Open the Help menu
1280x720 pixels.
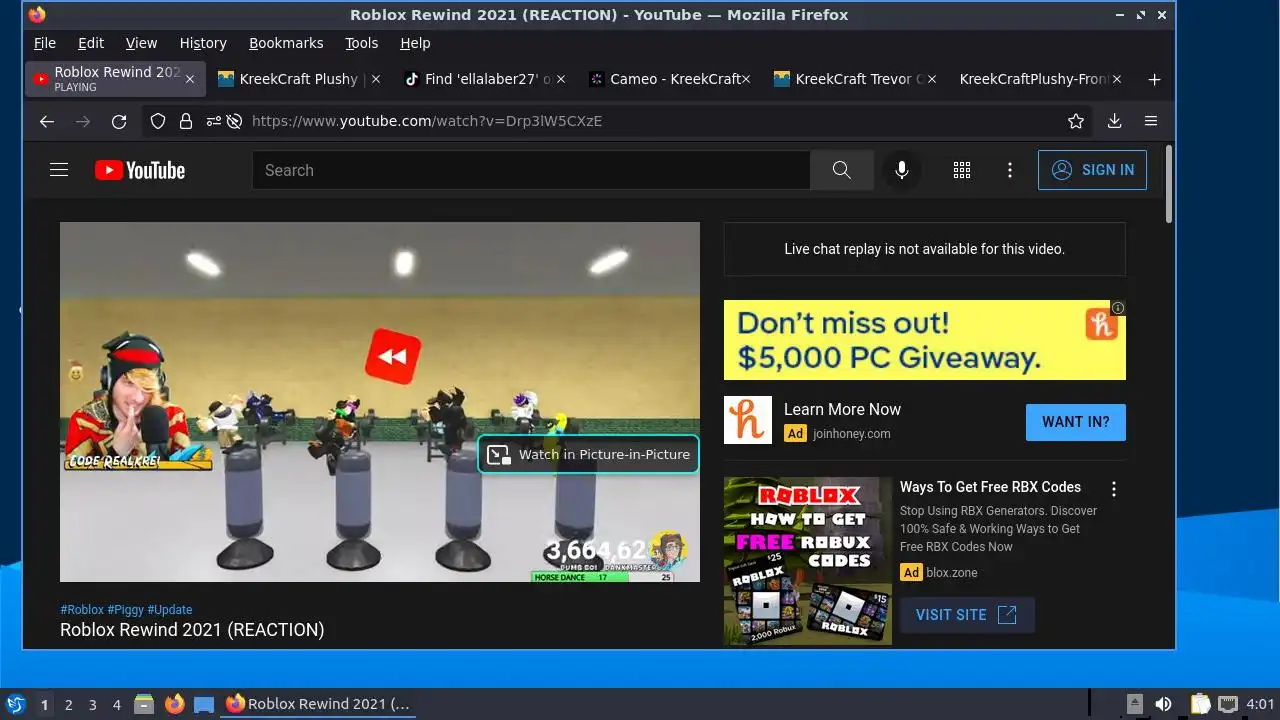[415, 43]
